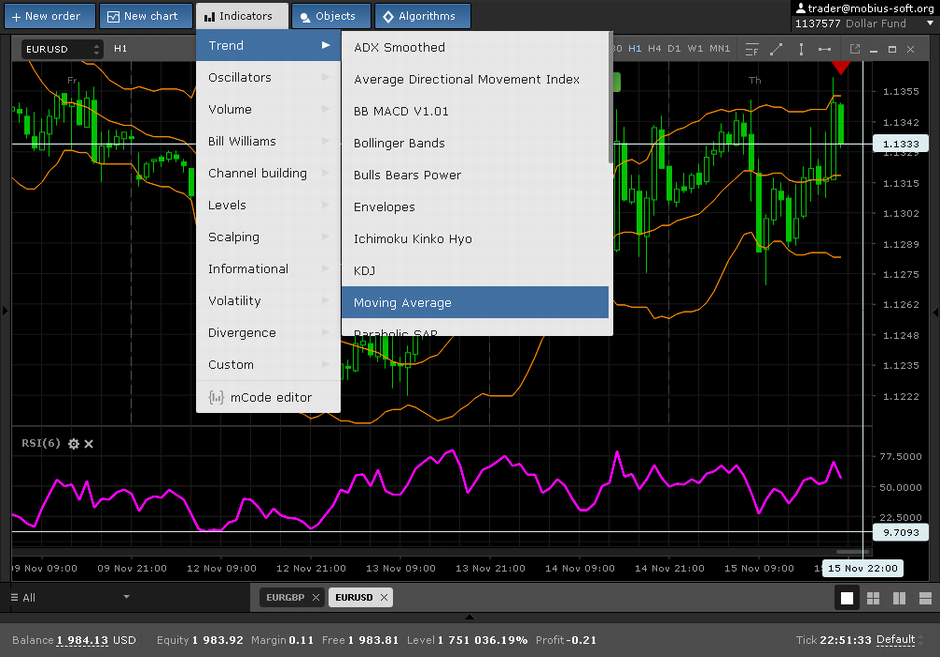
Task: Add the BB MACD V1.01 indicator
Action: point(475,111)
